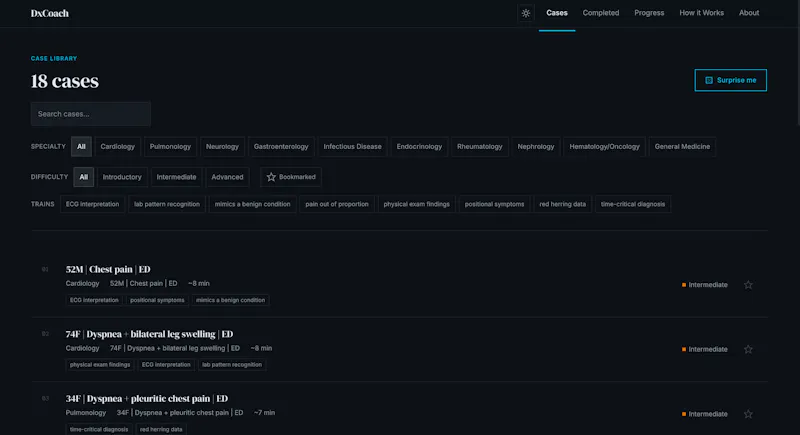
Task: Filter by Endocrinology specialty
Action: (x=419, y=147)
